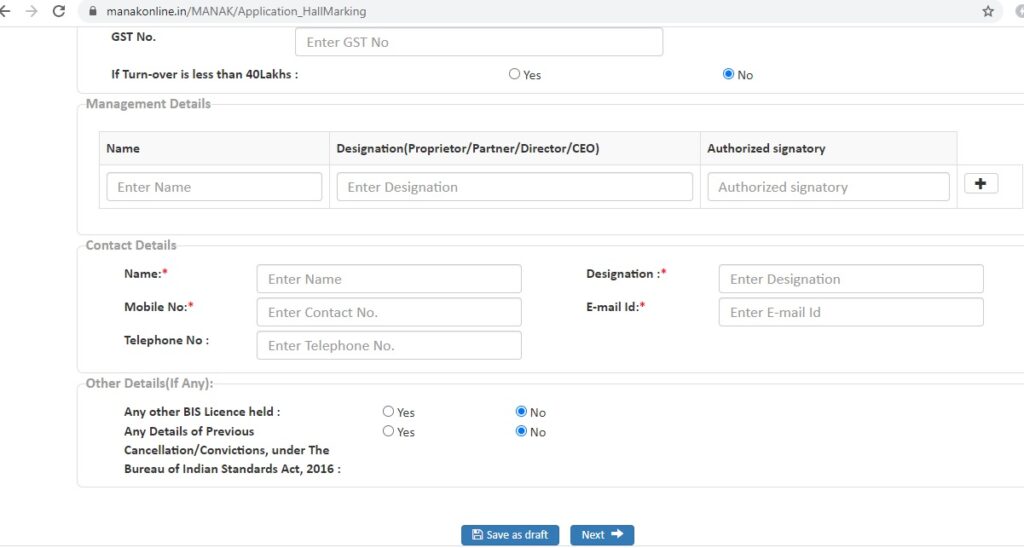Click the 'GST No.' label

(133, 37)
